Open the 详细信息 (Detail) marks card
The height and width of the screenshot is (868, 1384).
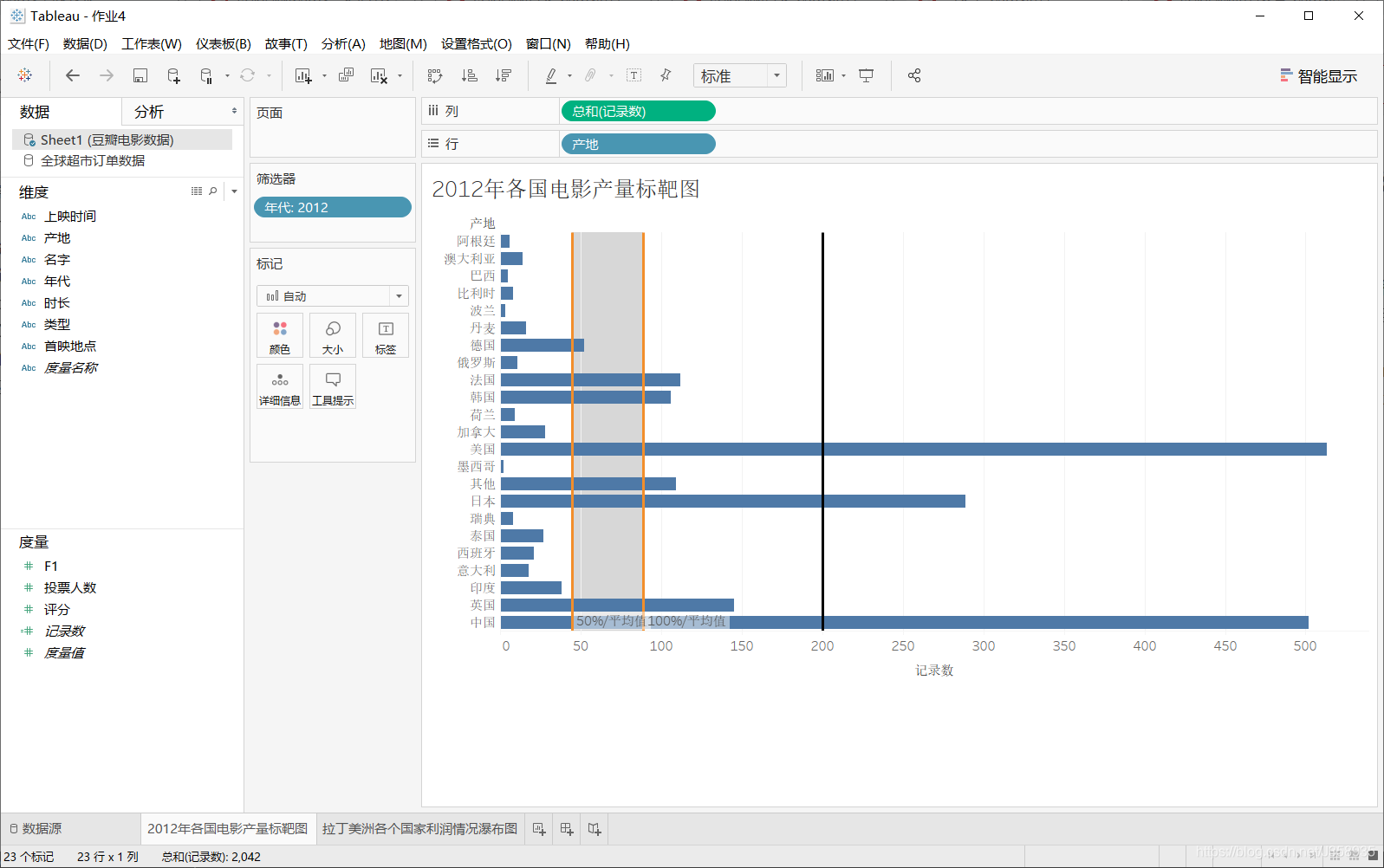(280, 386)
